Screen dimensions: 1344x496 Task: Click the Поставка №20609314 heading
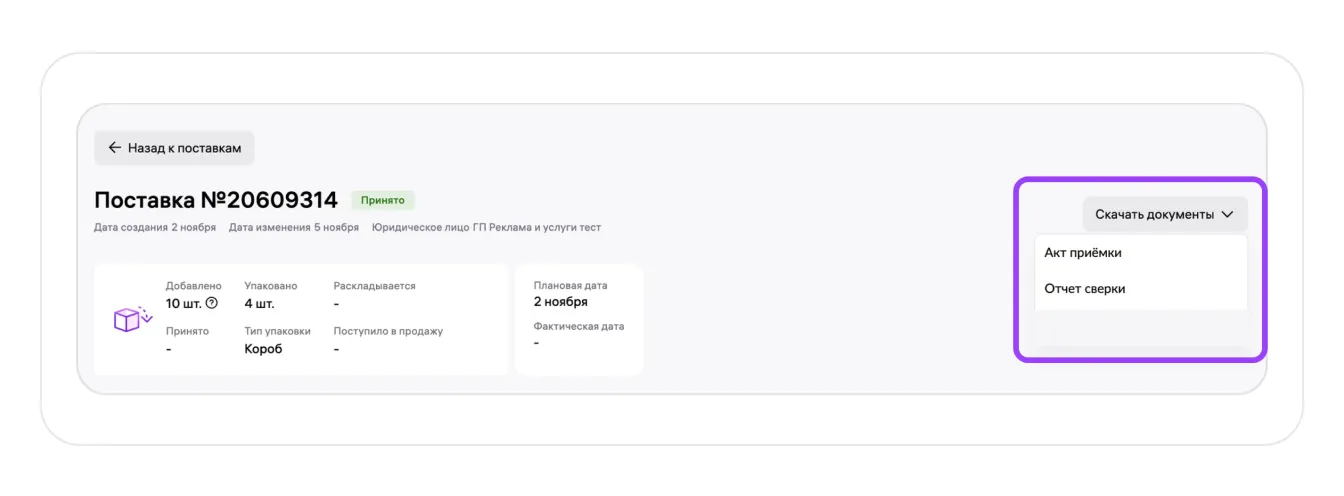215,200
